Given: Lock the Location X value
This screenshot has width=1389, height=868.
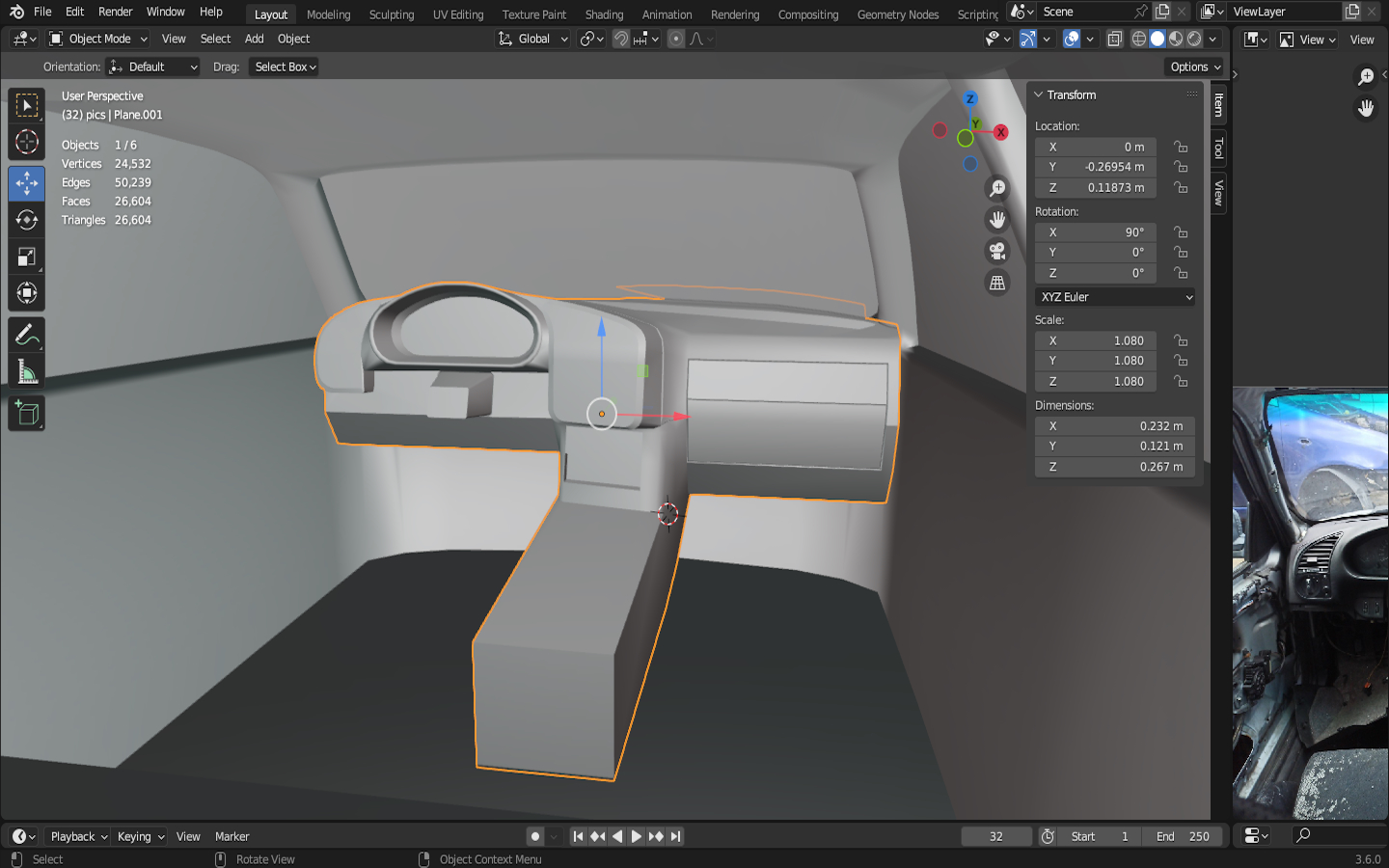Looking at the screenshot, I should pyautogui.click(x=1181, y=147).
